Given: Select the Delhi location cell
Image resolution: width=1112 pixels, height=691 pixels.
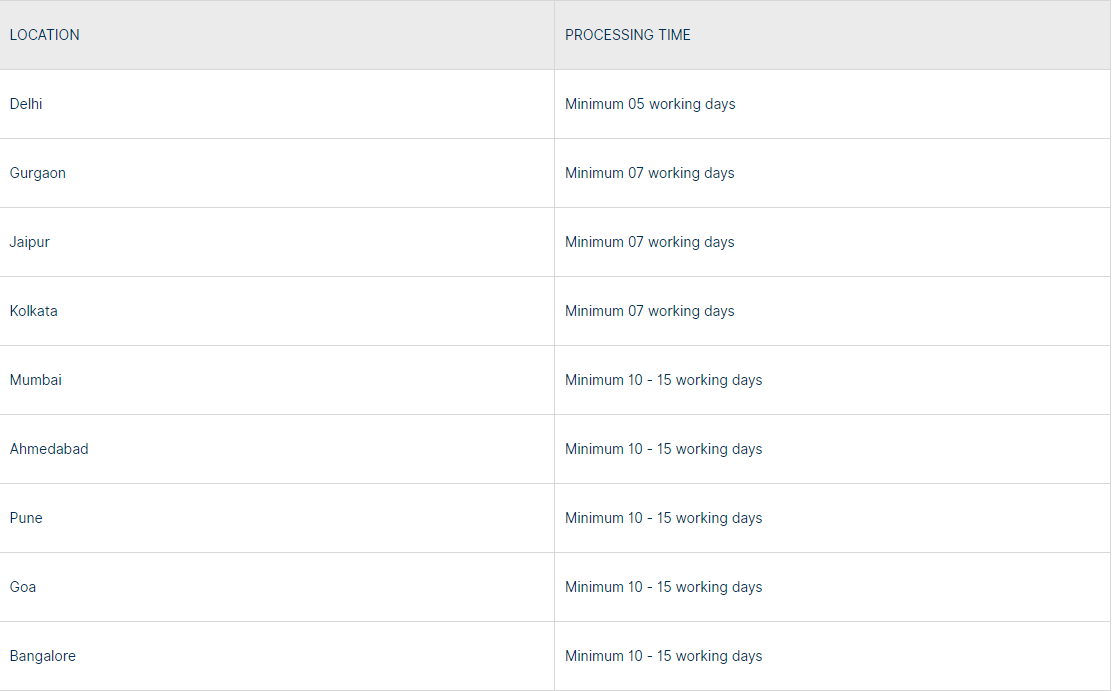Looking at the screenshot, I should (277, 104).
